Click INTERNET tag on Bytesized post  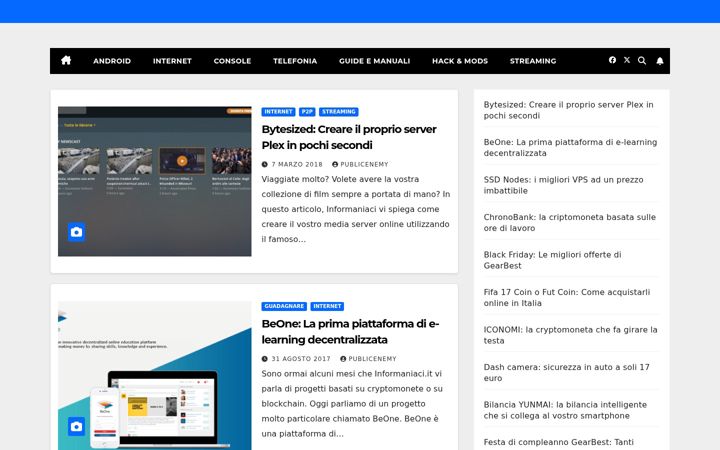[x=278, y=112]
